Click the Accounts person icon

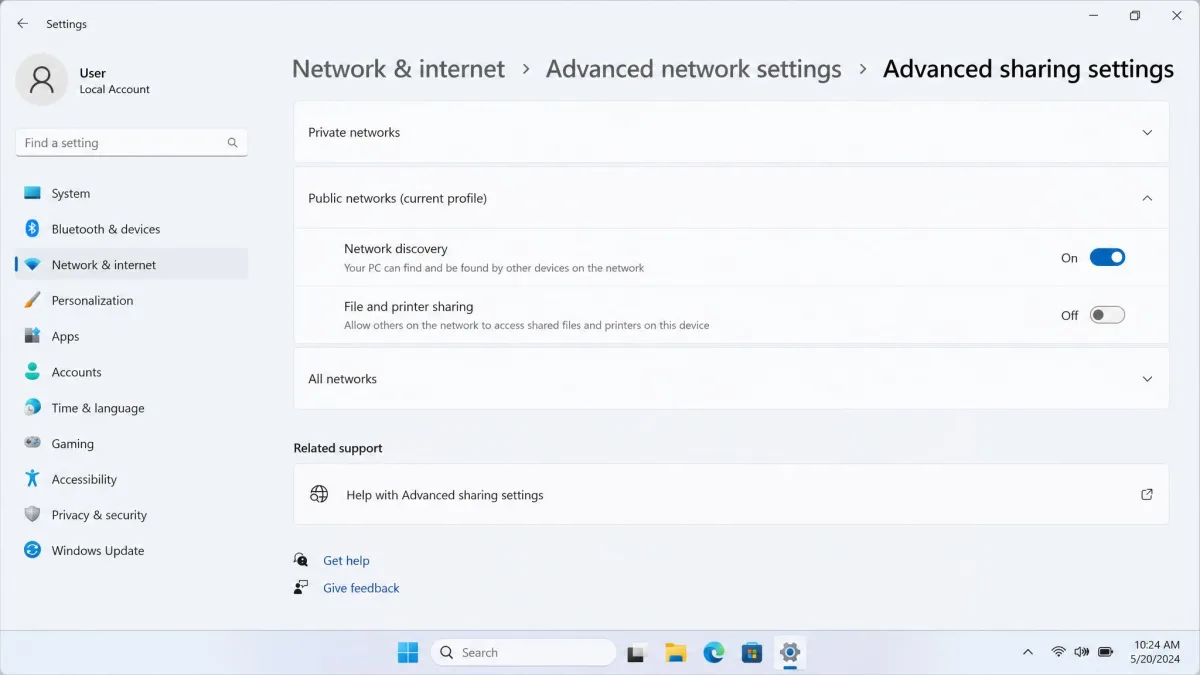tap(32, 372)
